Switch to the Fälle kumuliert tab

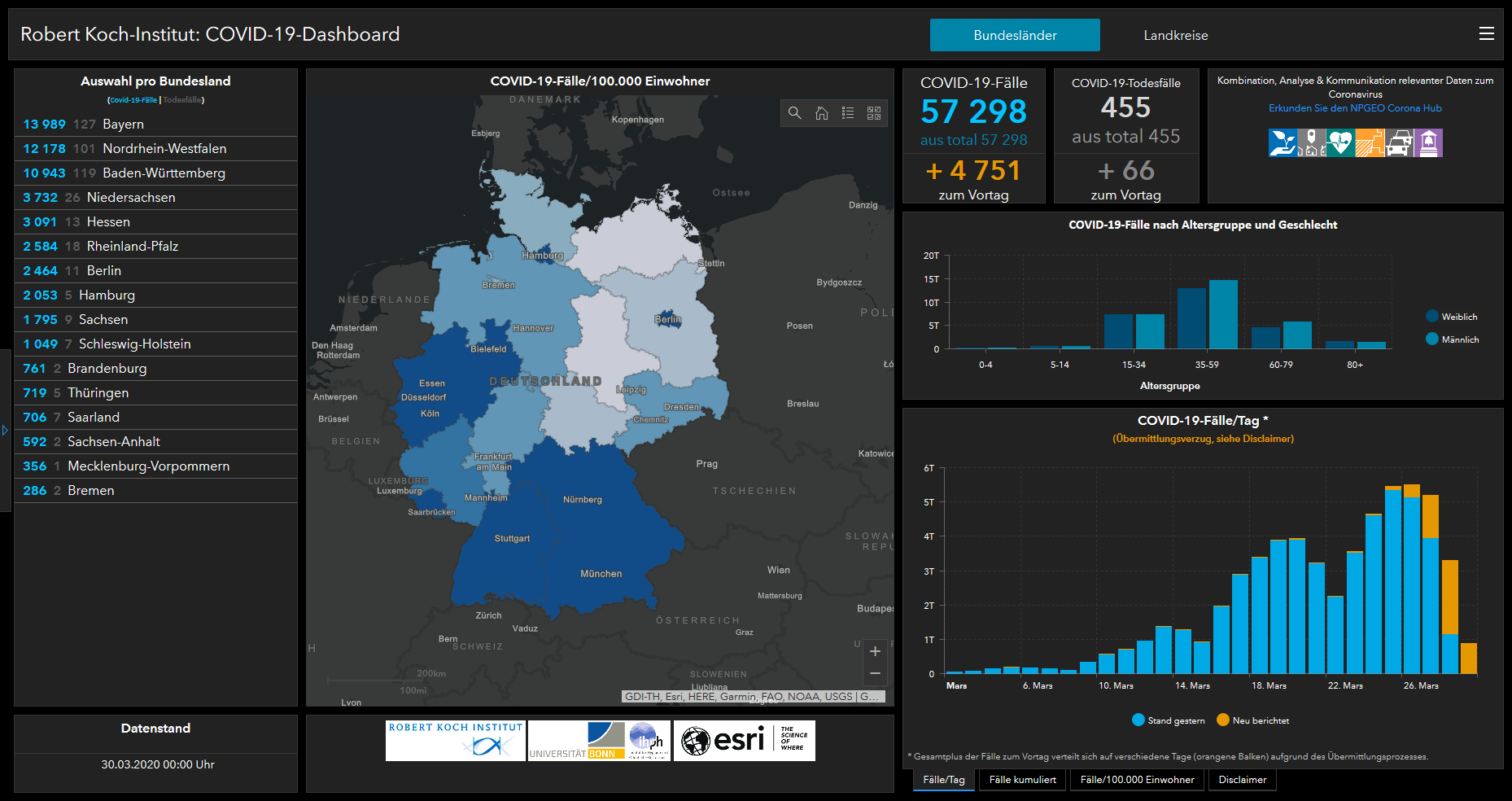1022,780
